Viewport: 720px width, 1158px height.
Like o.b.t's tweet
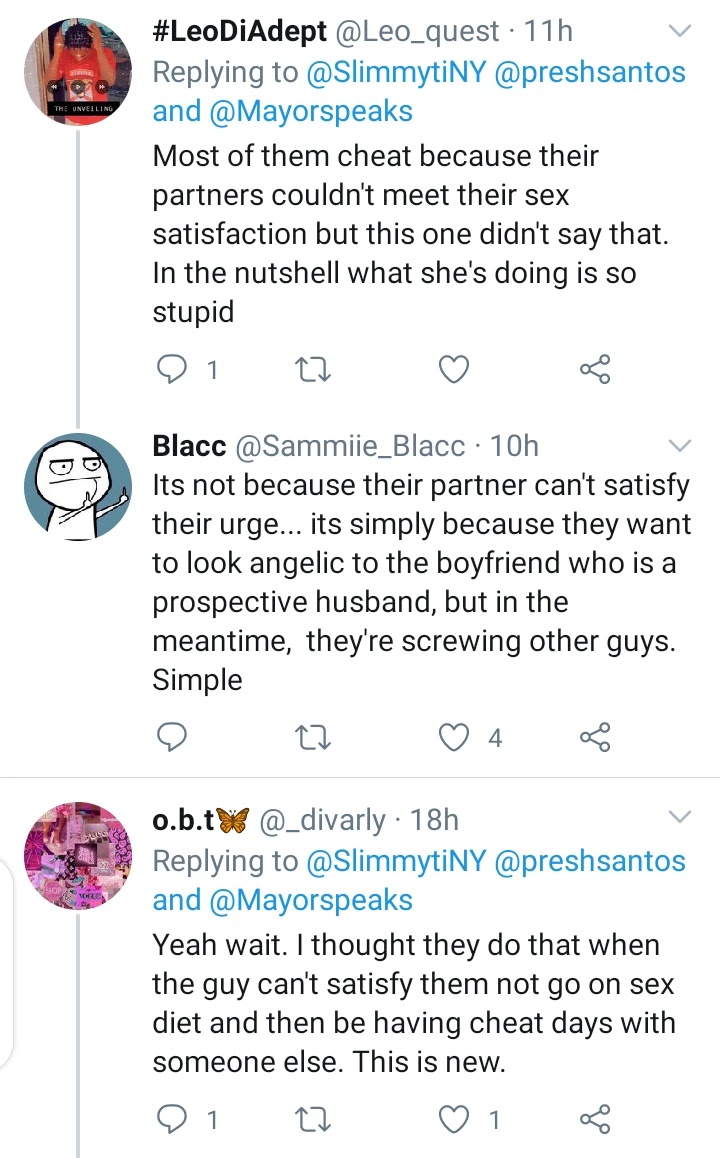[x=456, y=1119]
